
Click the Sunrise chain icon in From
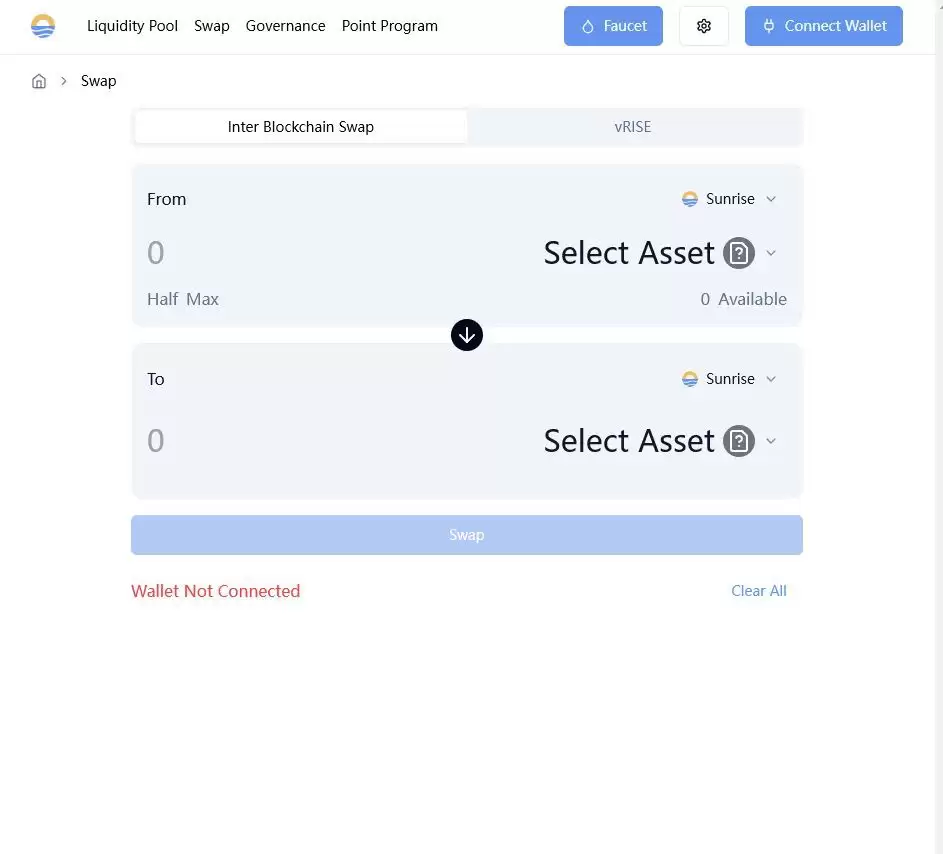tap(690, 199)
